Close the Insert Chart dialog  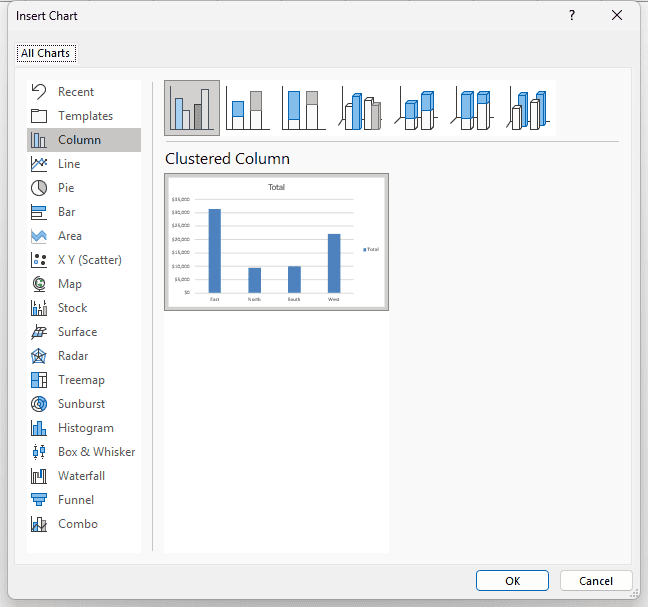pos(617,16)
